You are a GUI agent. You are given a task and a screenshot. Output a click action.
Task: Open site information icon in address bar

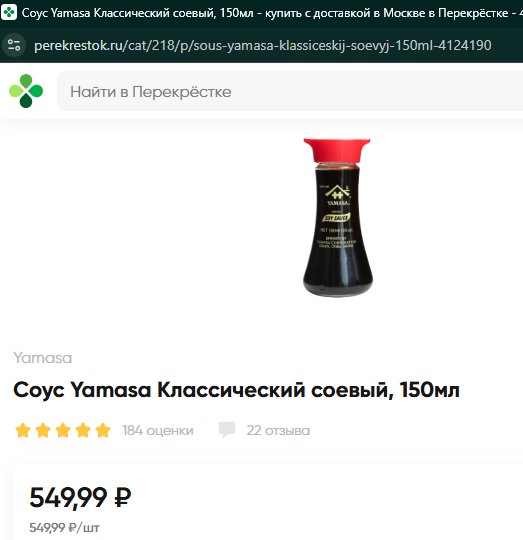[14, 45]
